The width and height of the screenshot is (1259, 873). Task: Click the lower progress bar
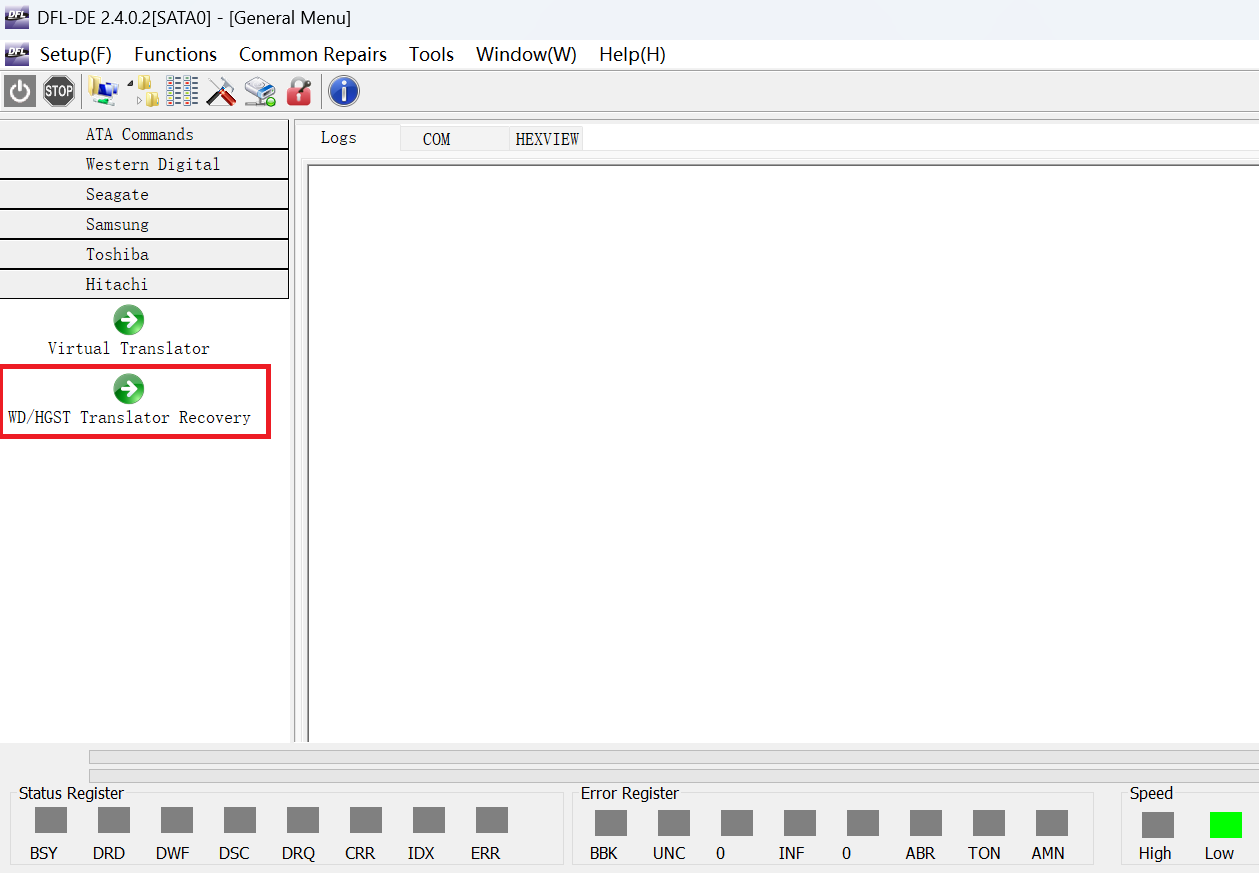pos(674,776)
